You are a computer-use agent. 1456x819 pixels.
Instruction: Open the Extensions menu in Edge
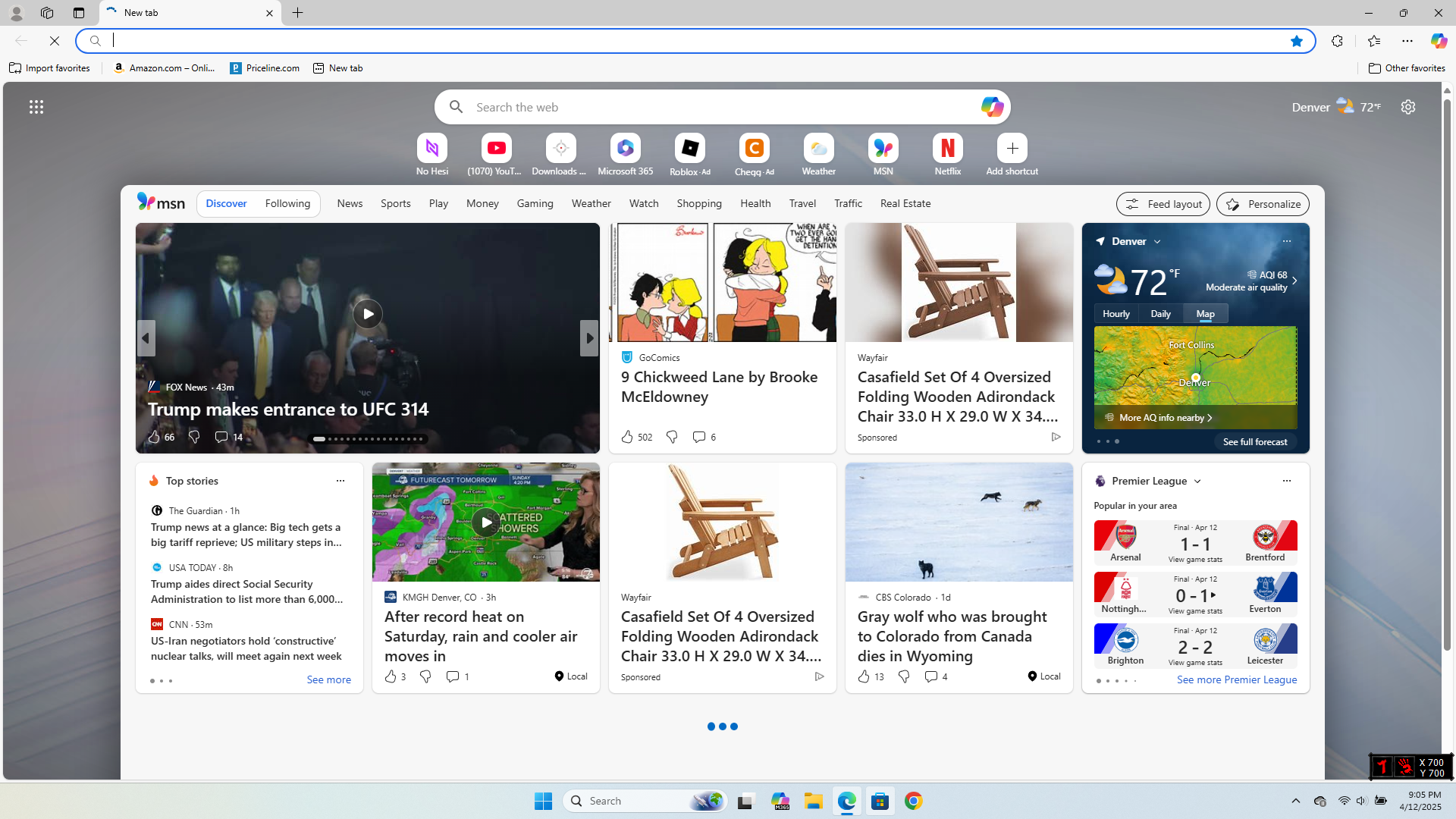(1337, 41)
